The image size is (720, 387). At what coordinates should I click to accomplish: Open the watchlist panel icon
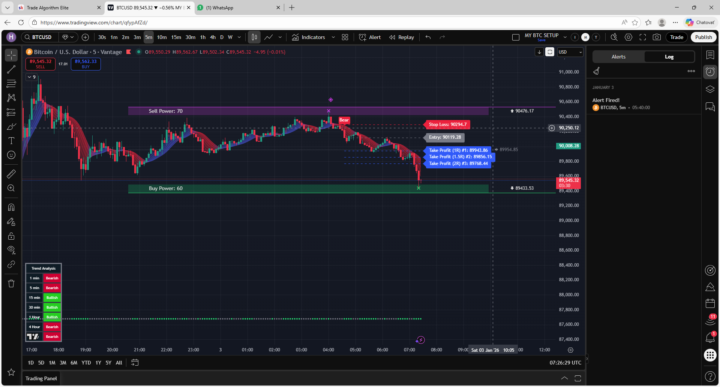tap(710, 55)
